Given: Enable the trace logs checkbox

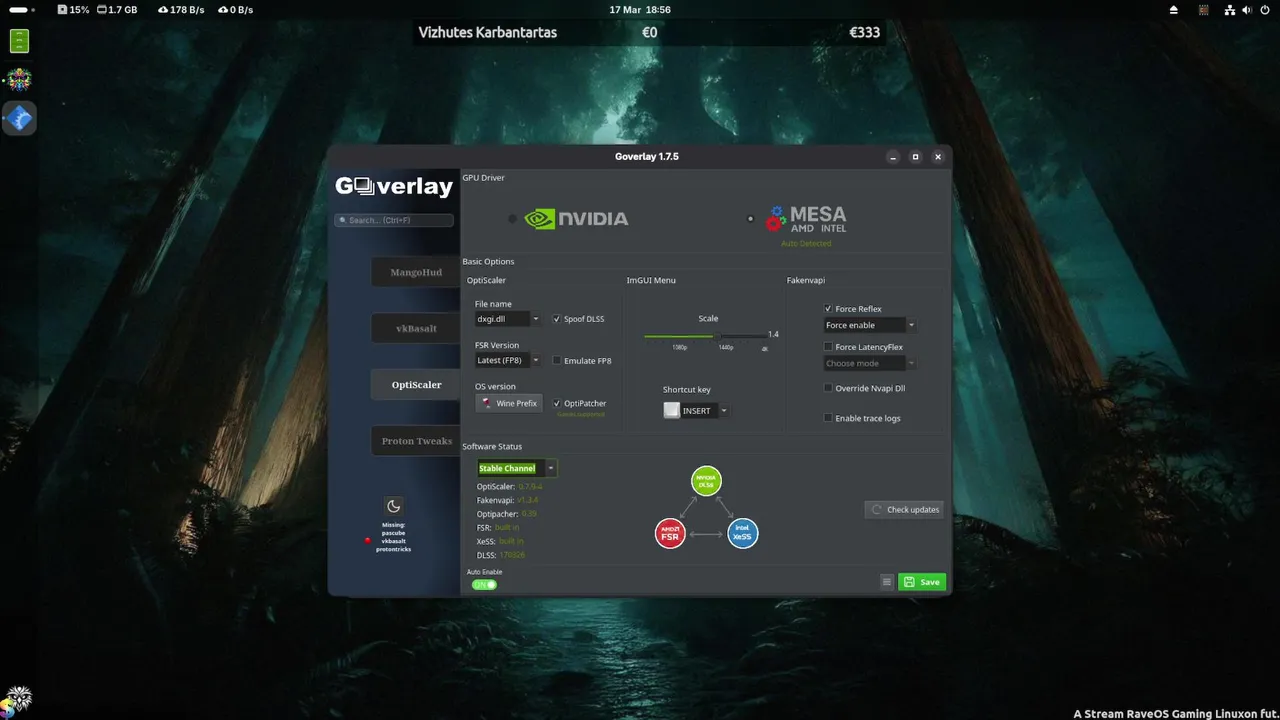Looking at the screenshot, I should pos(828,418).
